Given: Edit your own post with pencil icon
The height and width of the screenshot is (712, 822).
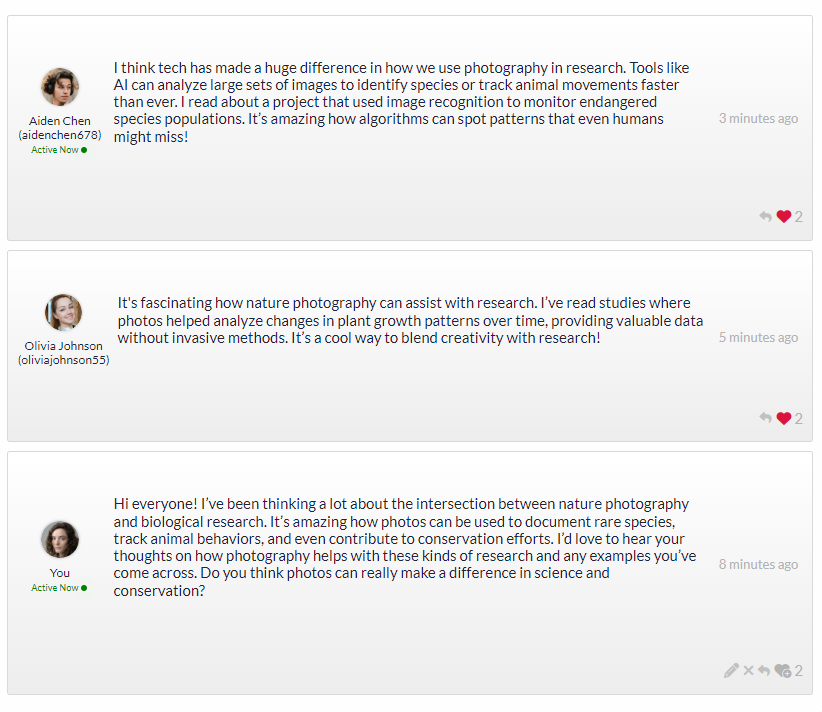Looking at the screenshot, I should tap(731, 671).
